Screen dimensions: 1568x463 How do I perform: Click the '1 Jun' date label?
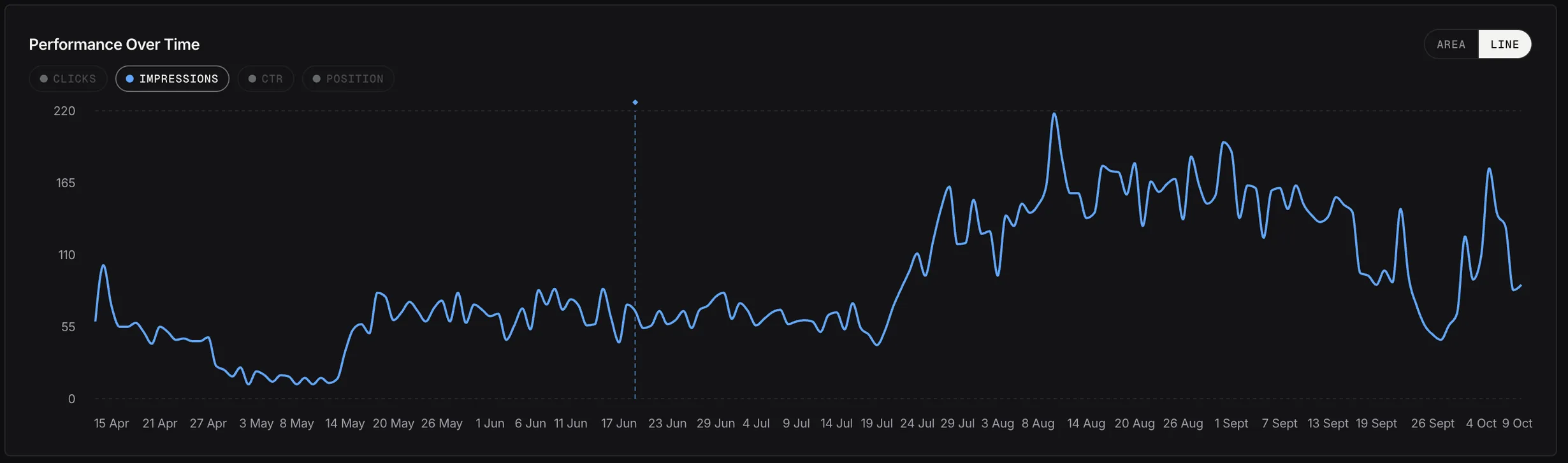point(490,424)
